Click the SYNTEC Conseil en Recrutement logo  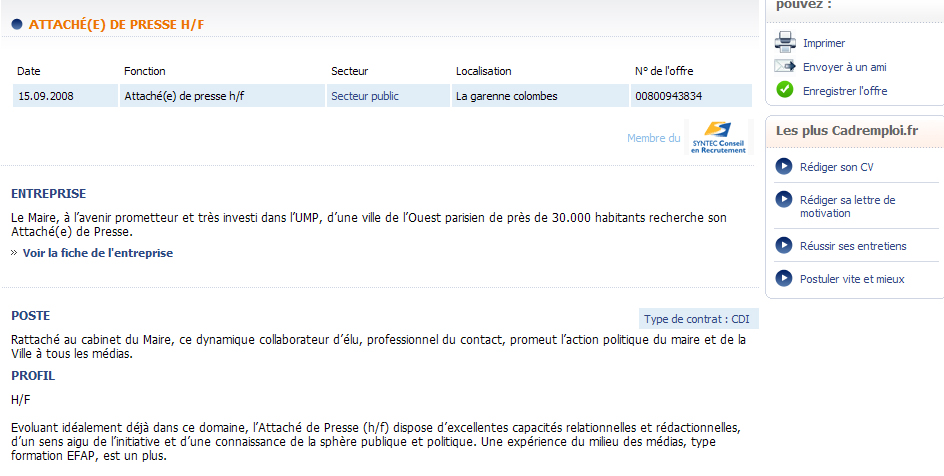point(718,137)
